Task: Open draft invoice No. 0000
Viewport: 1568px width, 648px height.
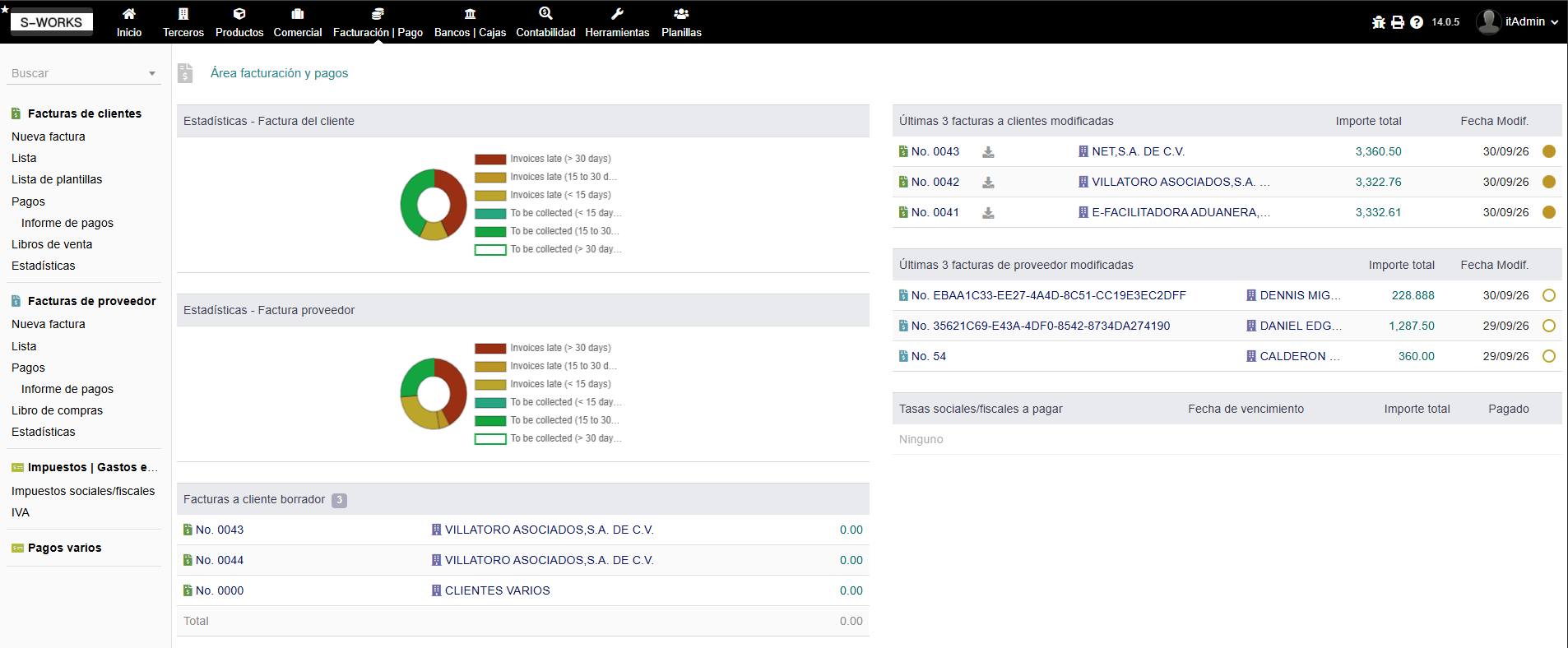Action: [220, 590]
